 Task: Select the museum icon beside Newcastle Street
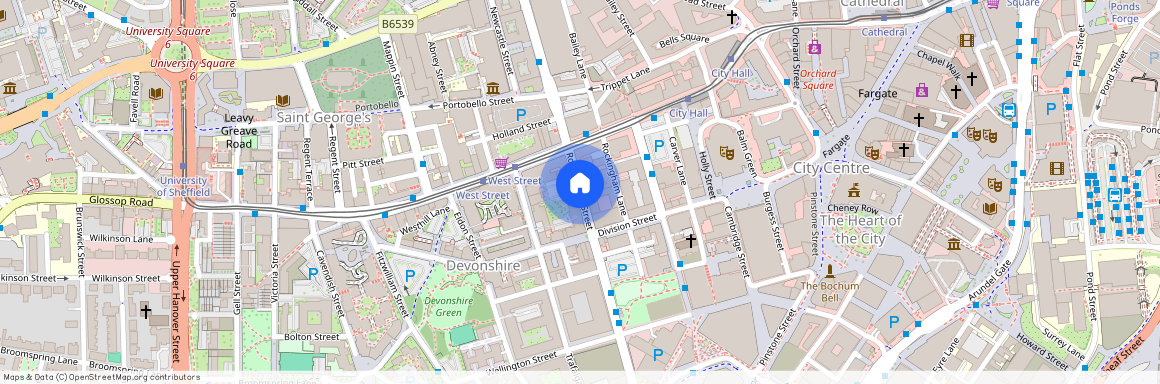tap(493, 88)
